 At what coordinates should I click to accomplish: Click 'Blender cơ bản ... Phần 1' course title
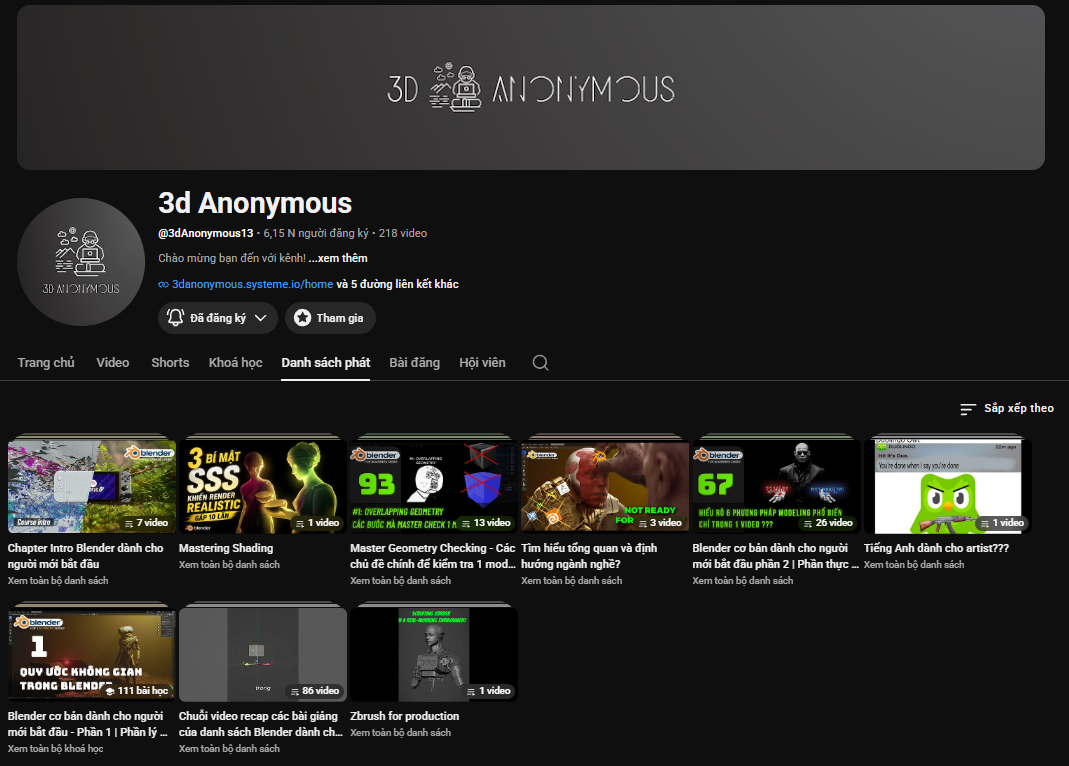pyautogui.click(x=87, y=724)
